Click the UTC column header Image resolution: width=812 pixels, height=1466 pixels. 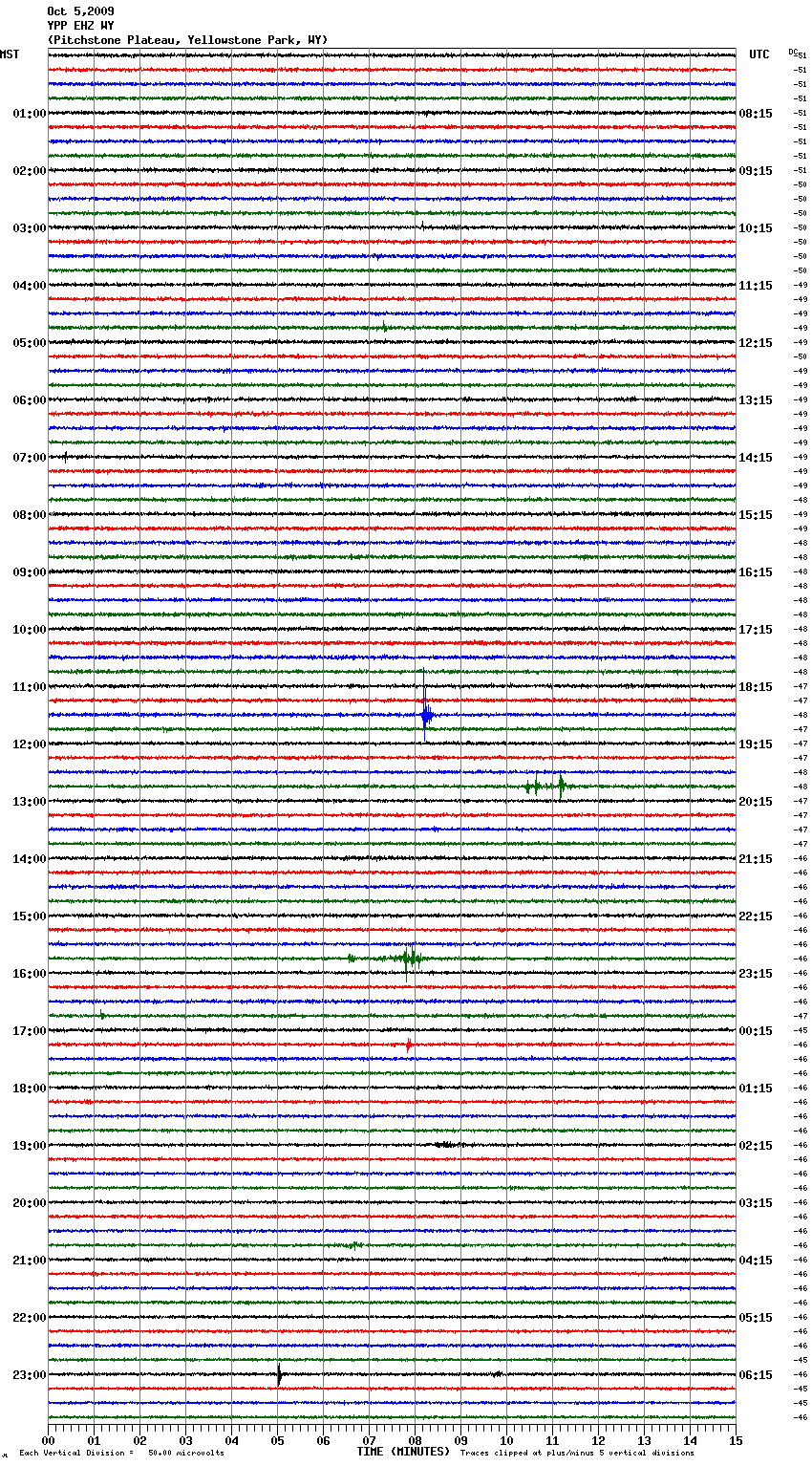coord(759,54)
